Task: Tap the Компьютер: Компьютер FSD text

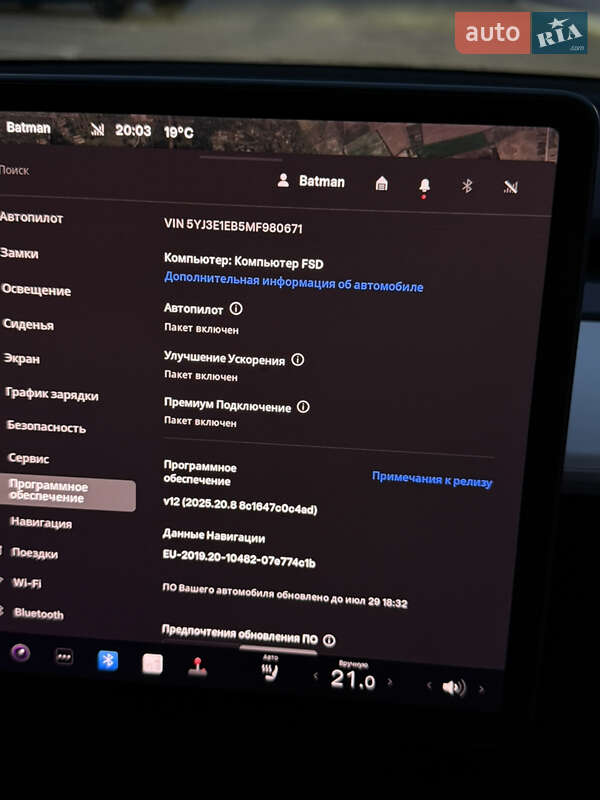Action: (243, 261)
